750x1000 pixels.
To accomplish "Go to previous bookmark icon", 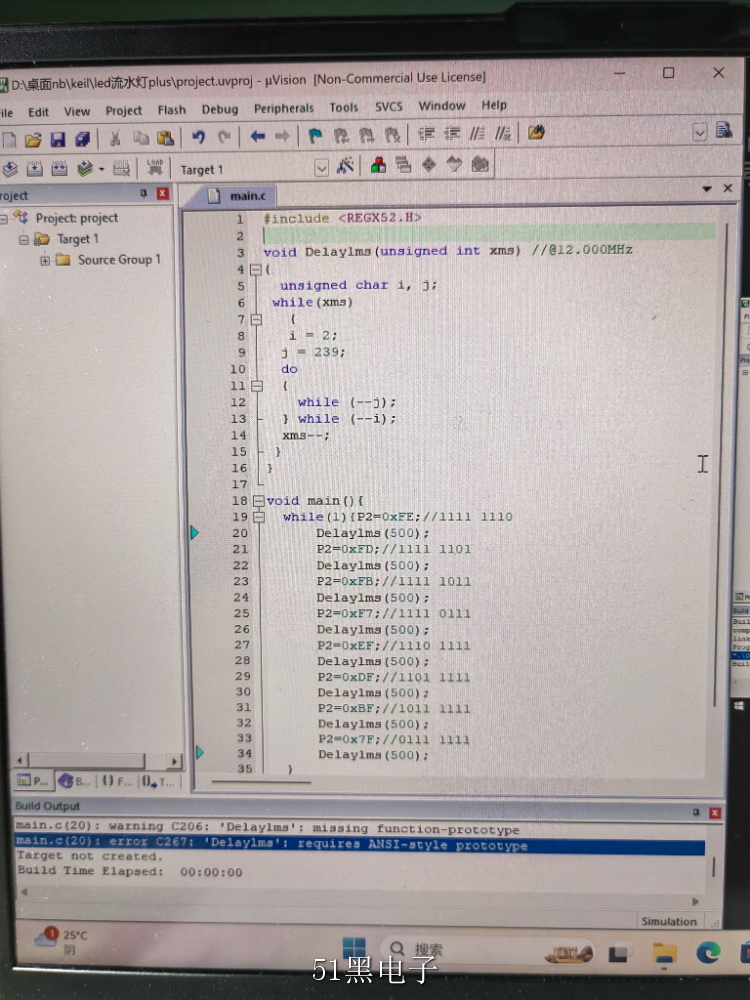I will pyautogui.click(x=341, y=135).
